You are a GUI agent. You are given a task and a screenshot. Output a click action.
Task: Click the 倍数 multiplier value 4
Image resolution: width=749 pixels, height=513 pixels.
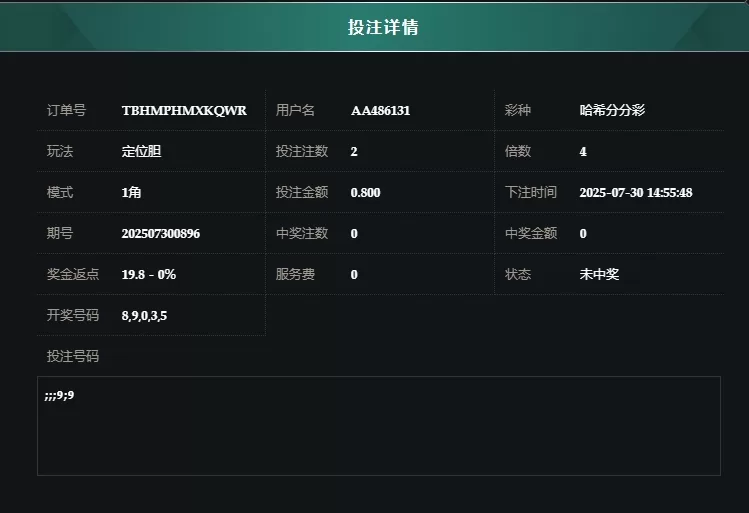tap(583, 152)
